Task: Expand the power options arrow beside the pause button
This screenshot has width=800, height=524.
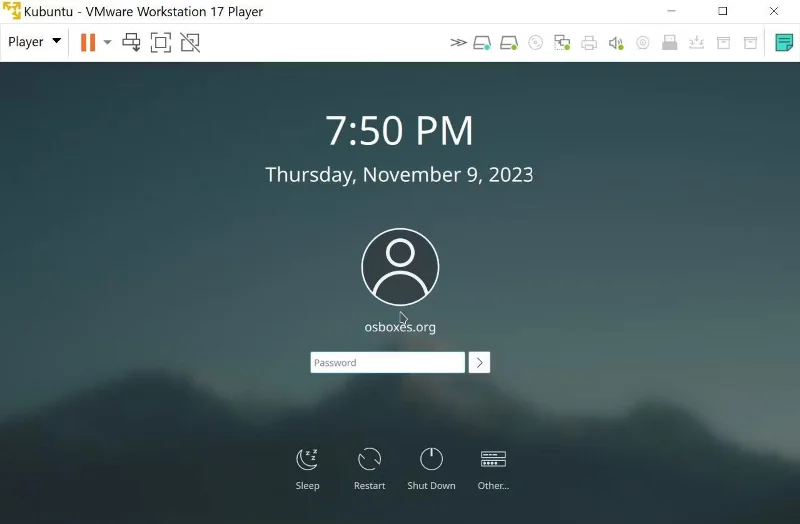Action: 107,42
